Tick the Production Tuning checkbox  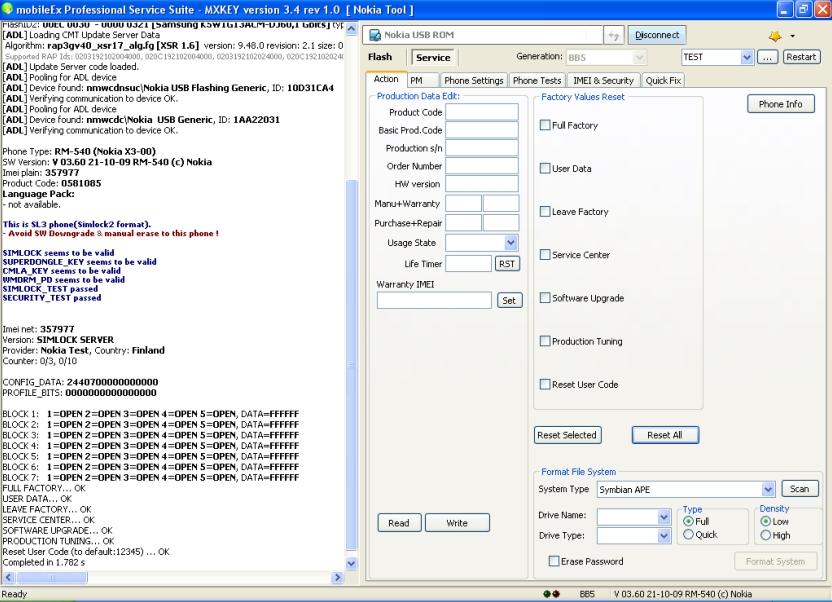click(544, 341)
